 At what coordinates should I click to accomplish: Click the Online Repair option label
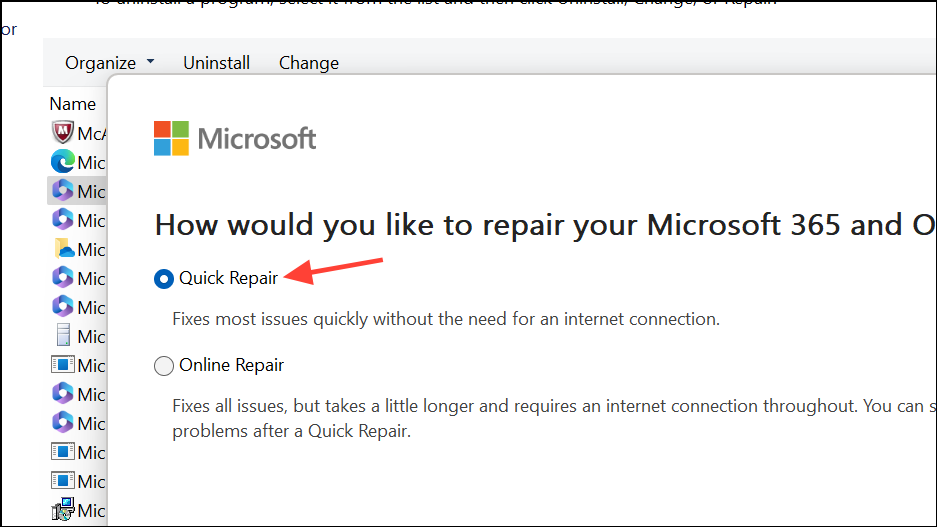pos(231,365)
